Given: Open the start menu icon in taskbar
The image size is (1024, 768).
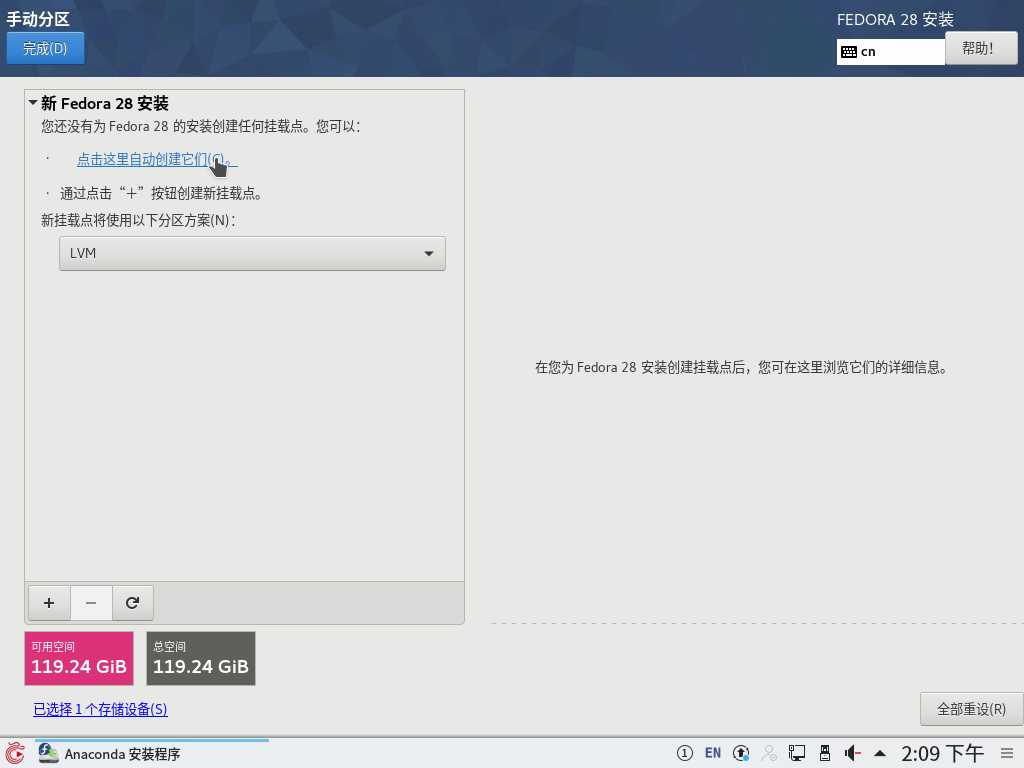Looking at the screenshot, I should 15,754.
